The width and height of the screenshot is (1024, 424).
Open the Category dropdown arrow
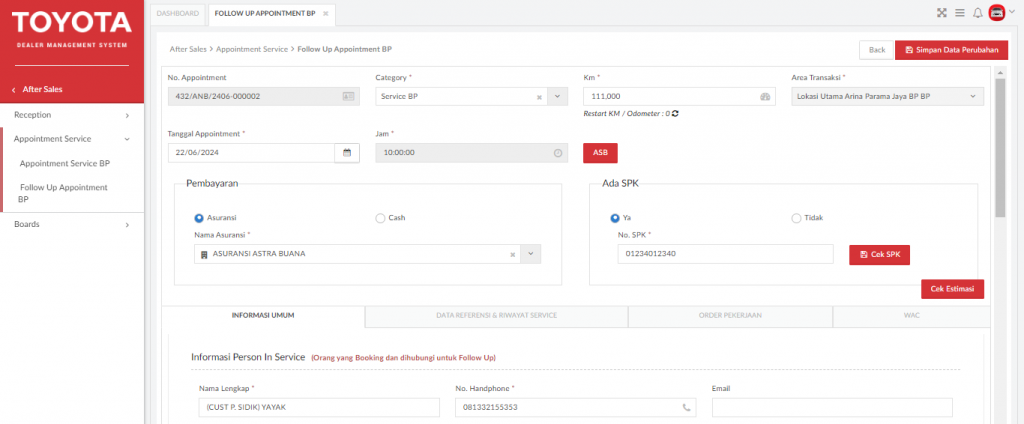coord(557,97)
